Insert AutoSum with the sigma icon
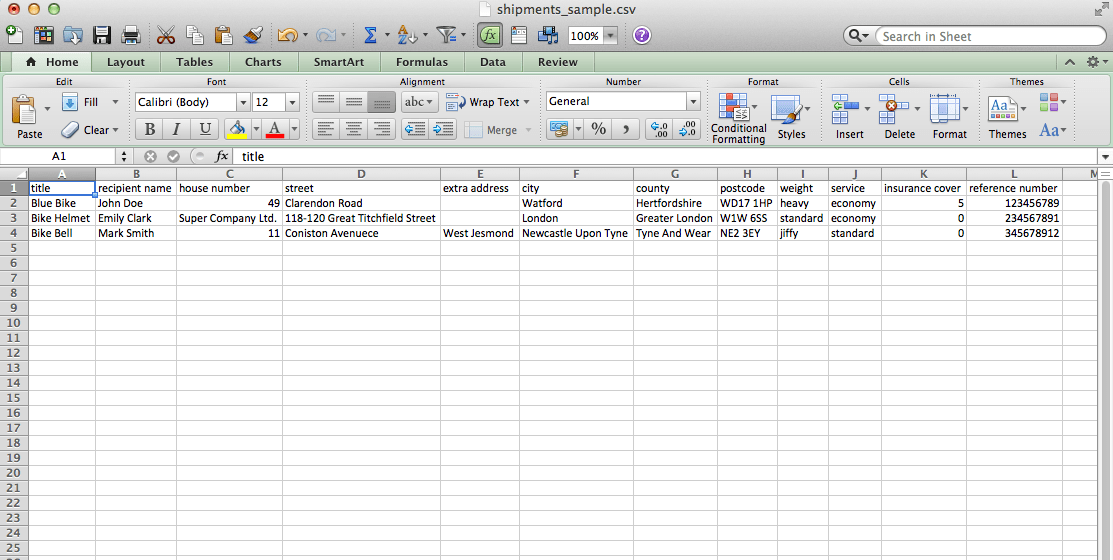 370,35
